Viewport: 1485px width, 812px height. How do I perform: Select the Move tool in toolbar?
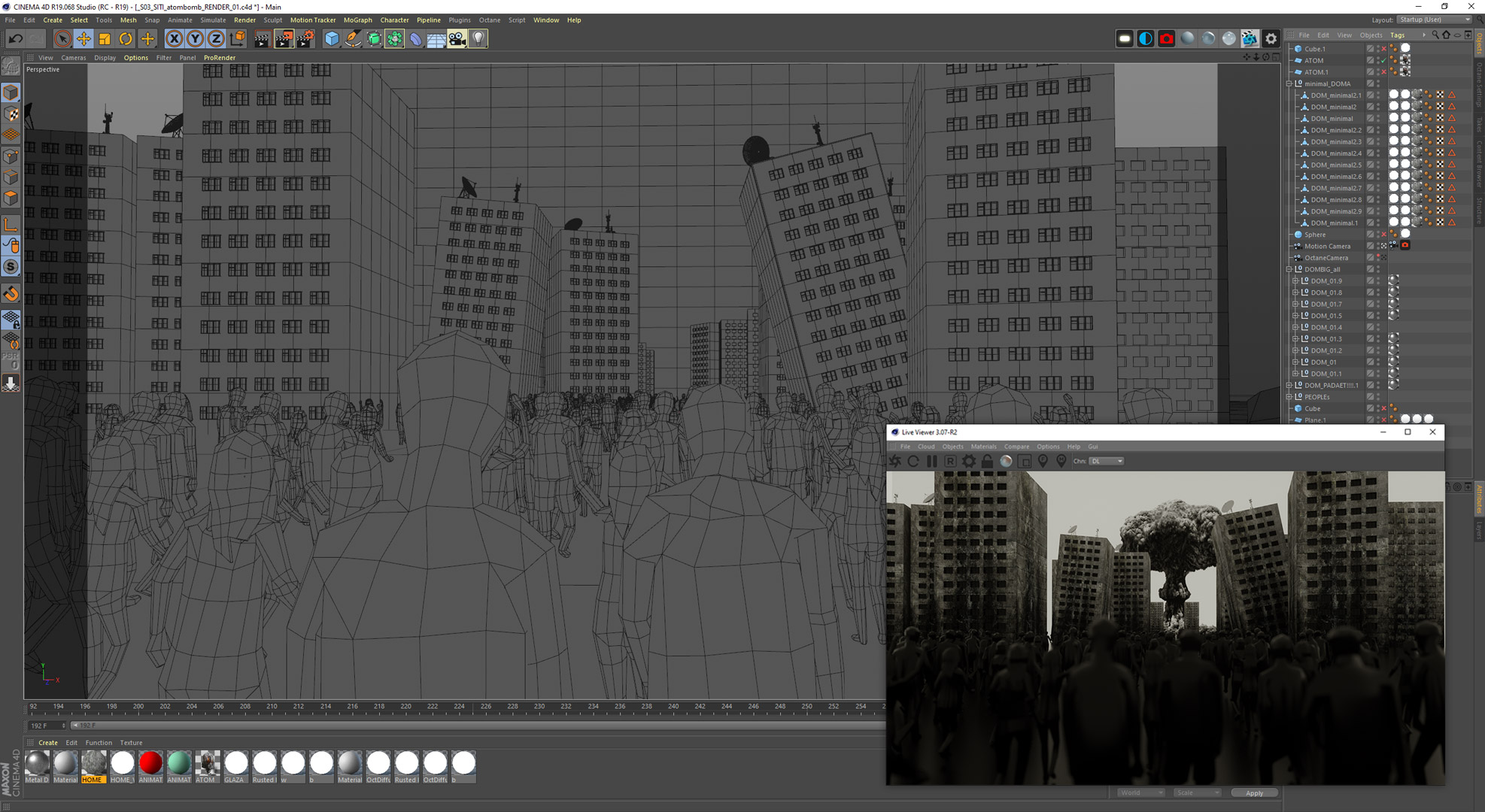tap(84, 38)
